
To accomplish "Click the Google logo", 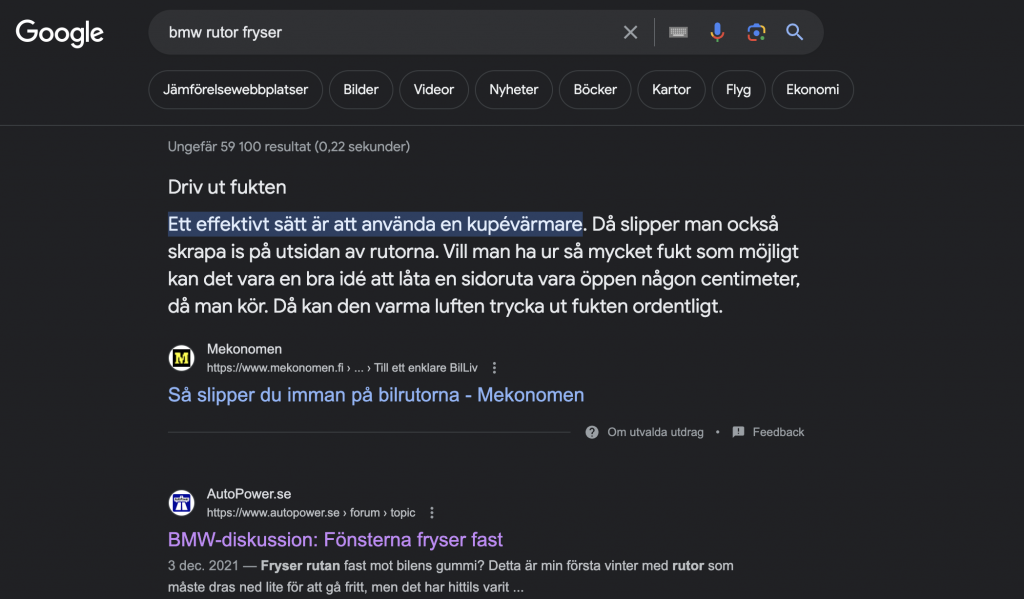I will (x=60, y=33).
